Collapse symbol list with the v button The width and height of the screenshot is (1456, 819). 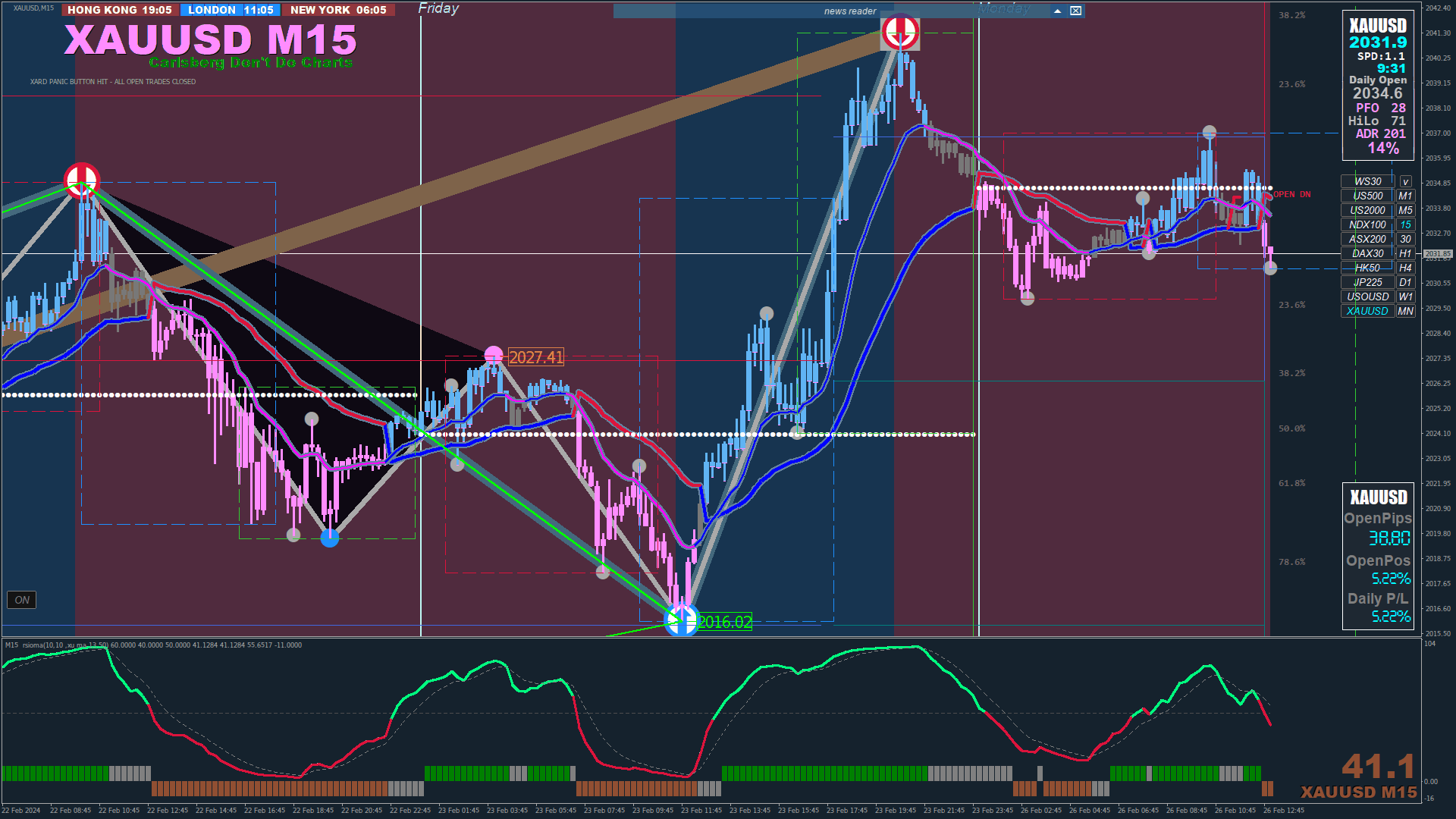pos(1405,182)
